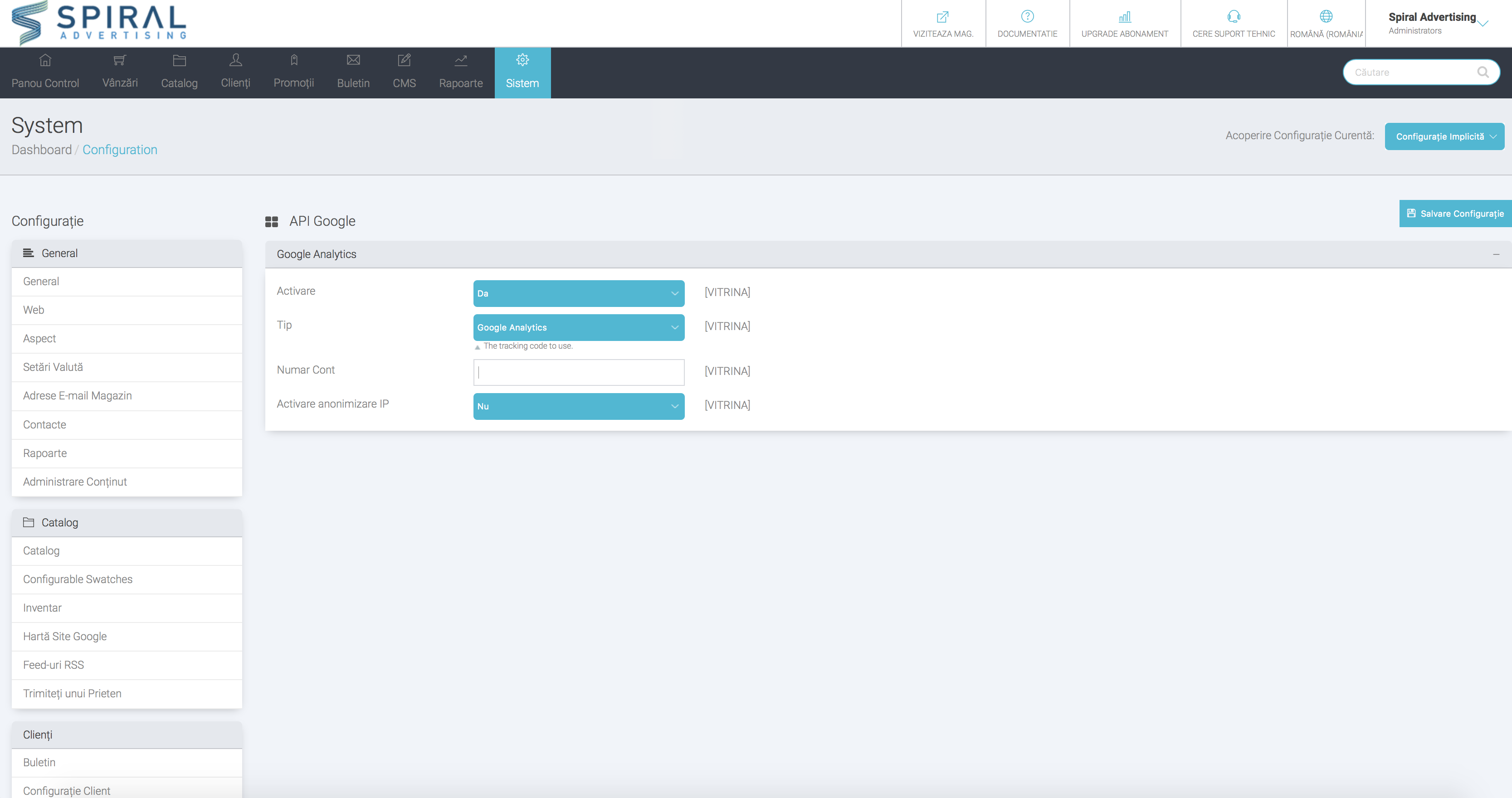This screenshot has height=798, width=1512.
Task: Open the Panou Control menu
Action: pos(45,73)
